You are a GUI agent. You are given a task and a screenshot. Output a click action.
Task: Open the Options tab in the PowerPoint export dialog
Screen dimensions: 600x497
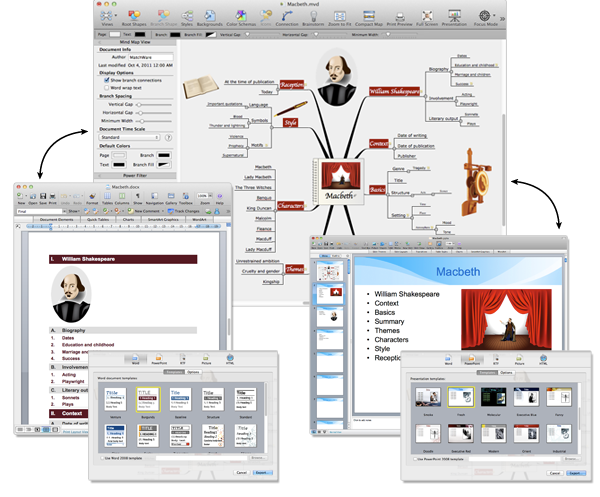coord(506,373)
